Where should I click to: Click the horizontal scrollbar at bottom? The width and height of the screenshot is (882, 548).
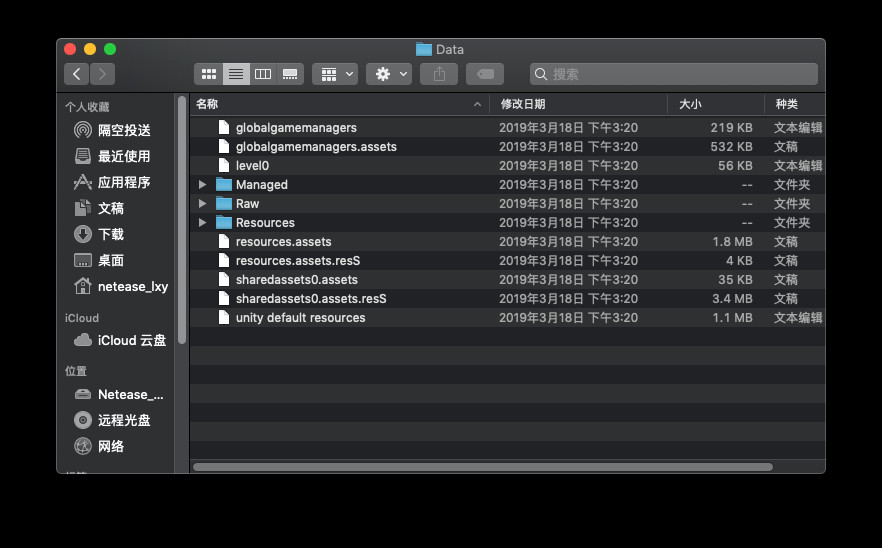(482, 467)
